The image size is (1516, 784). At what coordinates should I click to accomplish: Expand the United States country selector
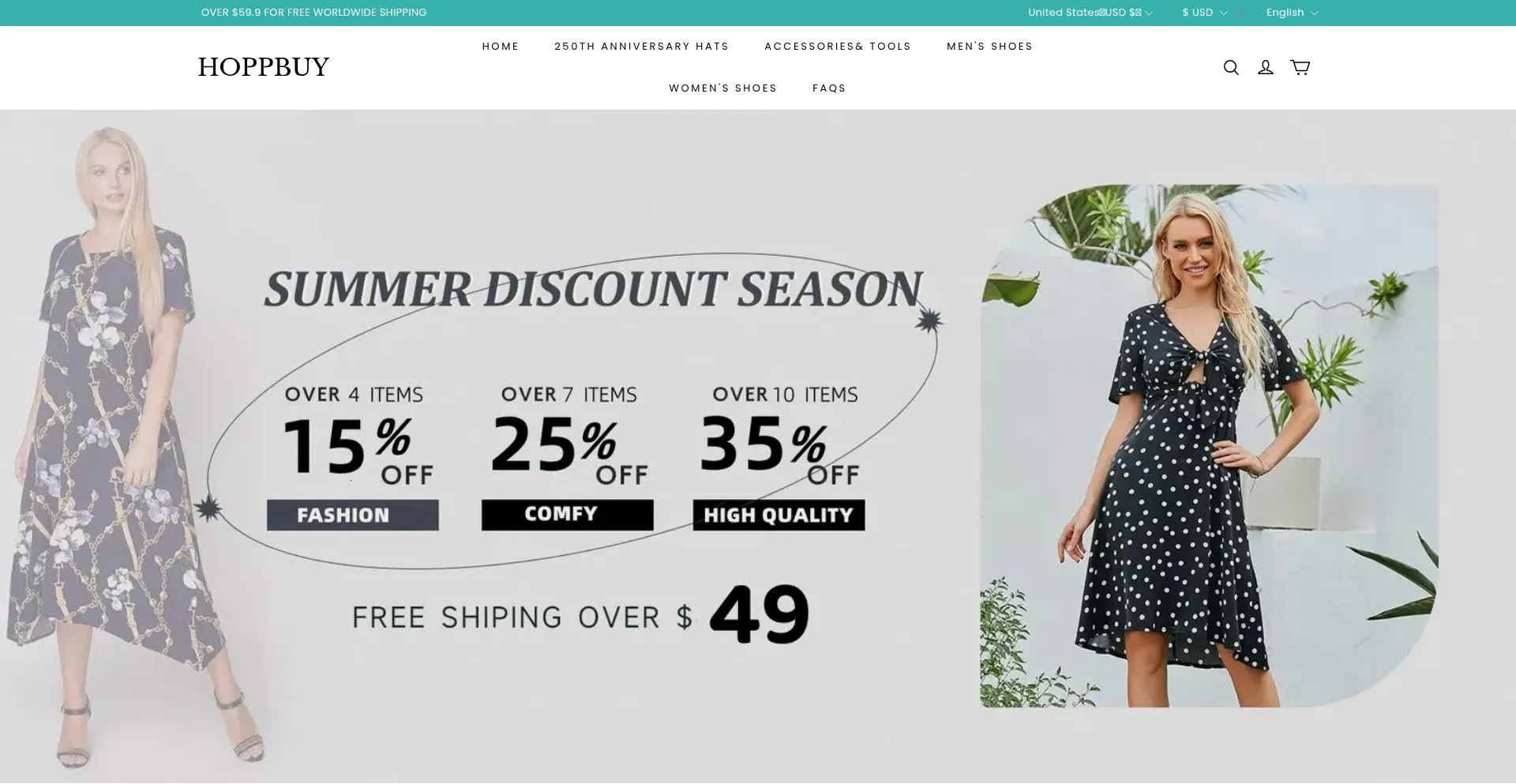pos(1090,13)
